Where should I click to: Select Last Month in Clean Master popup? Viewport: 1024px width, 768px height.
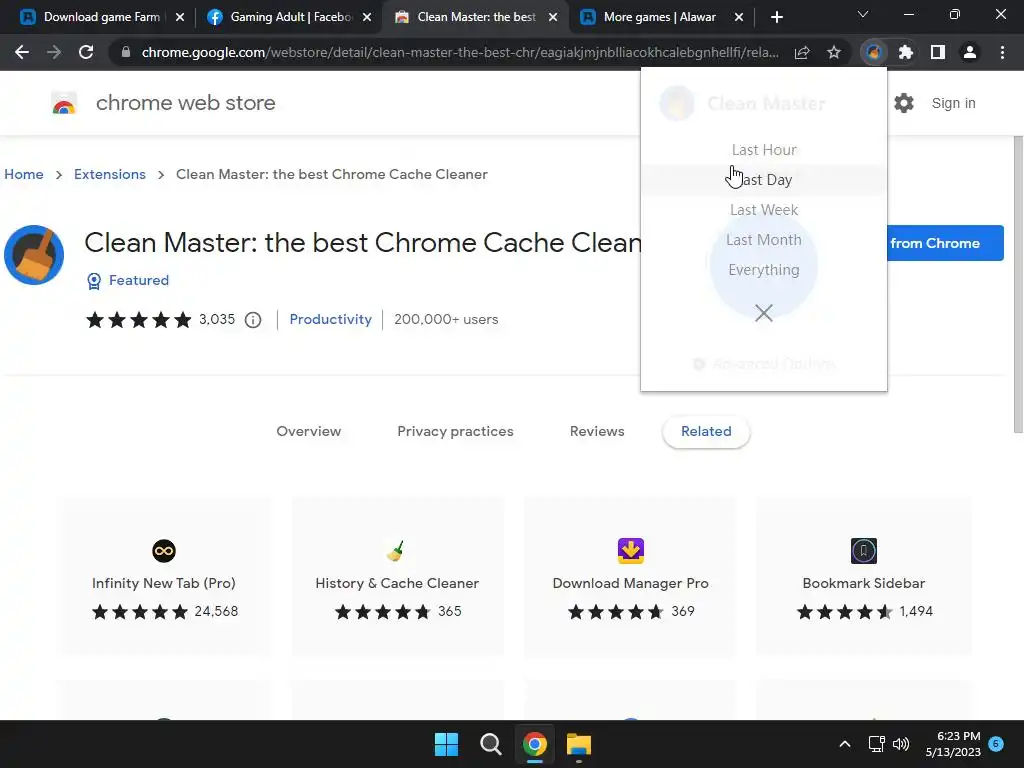click(764, 240)
